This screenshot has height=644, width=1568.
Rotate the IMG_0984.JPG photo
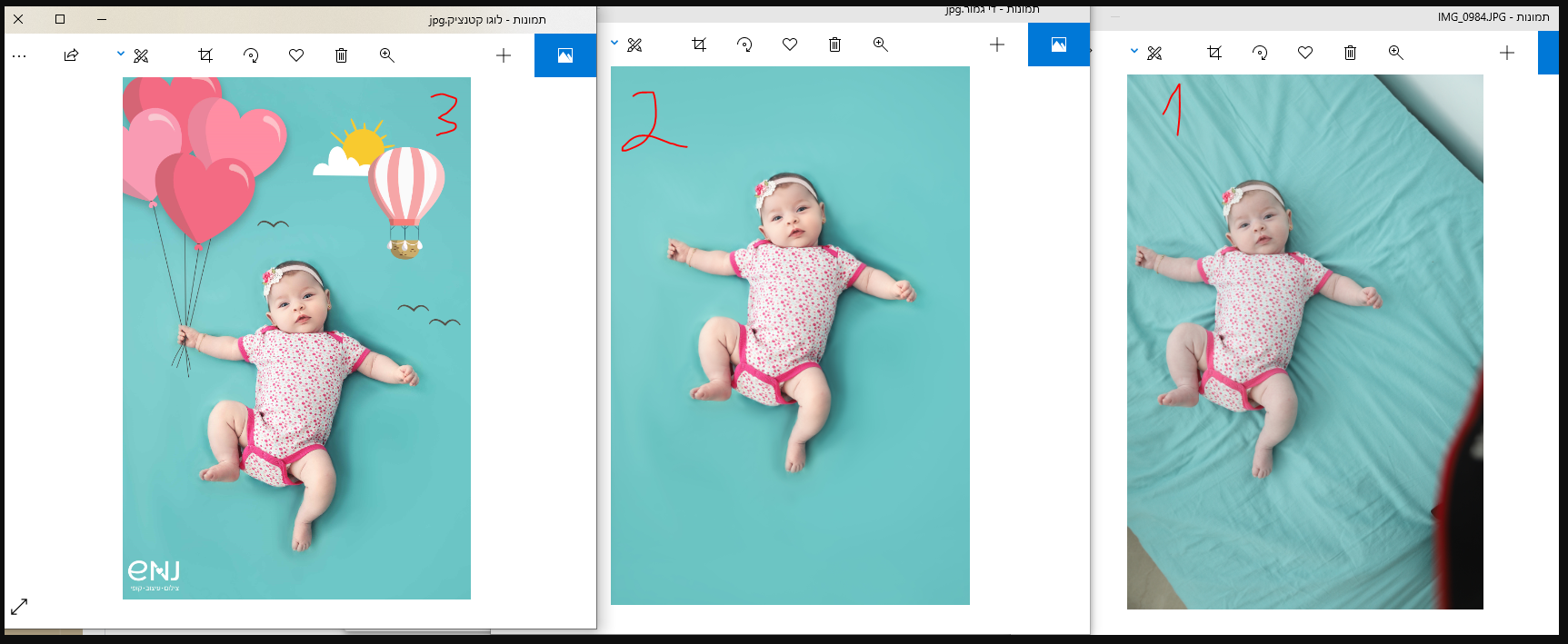point(1260,53)
